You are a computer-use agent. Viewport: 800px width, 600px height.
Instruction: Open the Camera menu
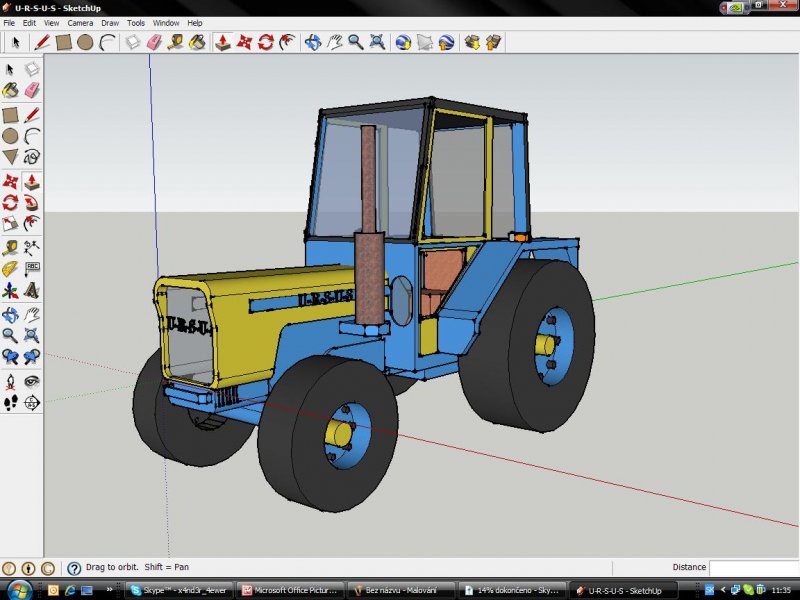(x=80, y=22)
